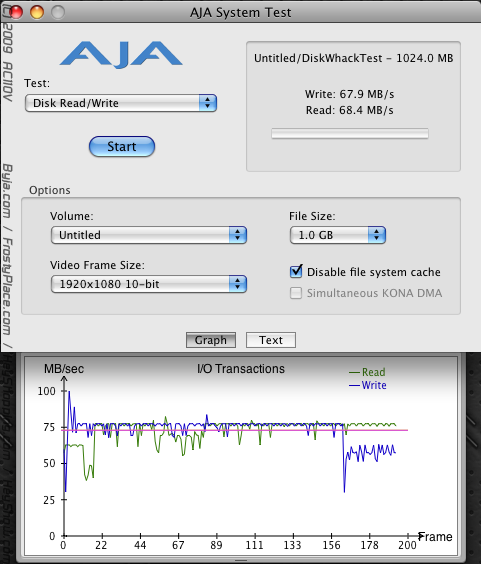Uncheck Disable file system cache
Screen dimensions: 481x564
tap(296, 271)
